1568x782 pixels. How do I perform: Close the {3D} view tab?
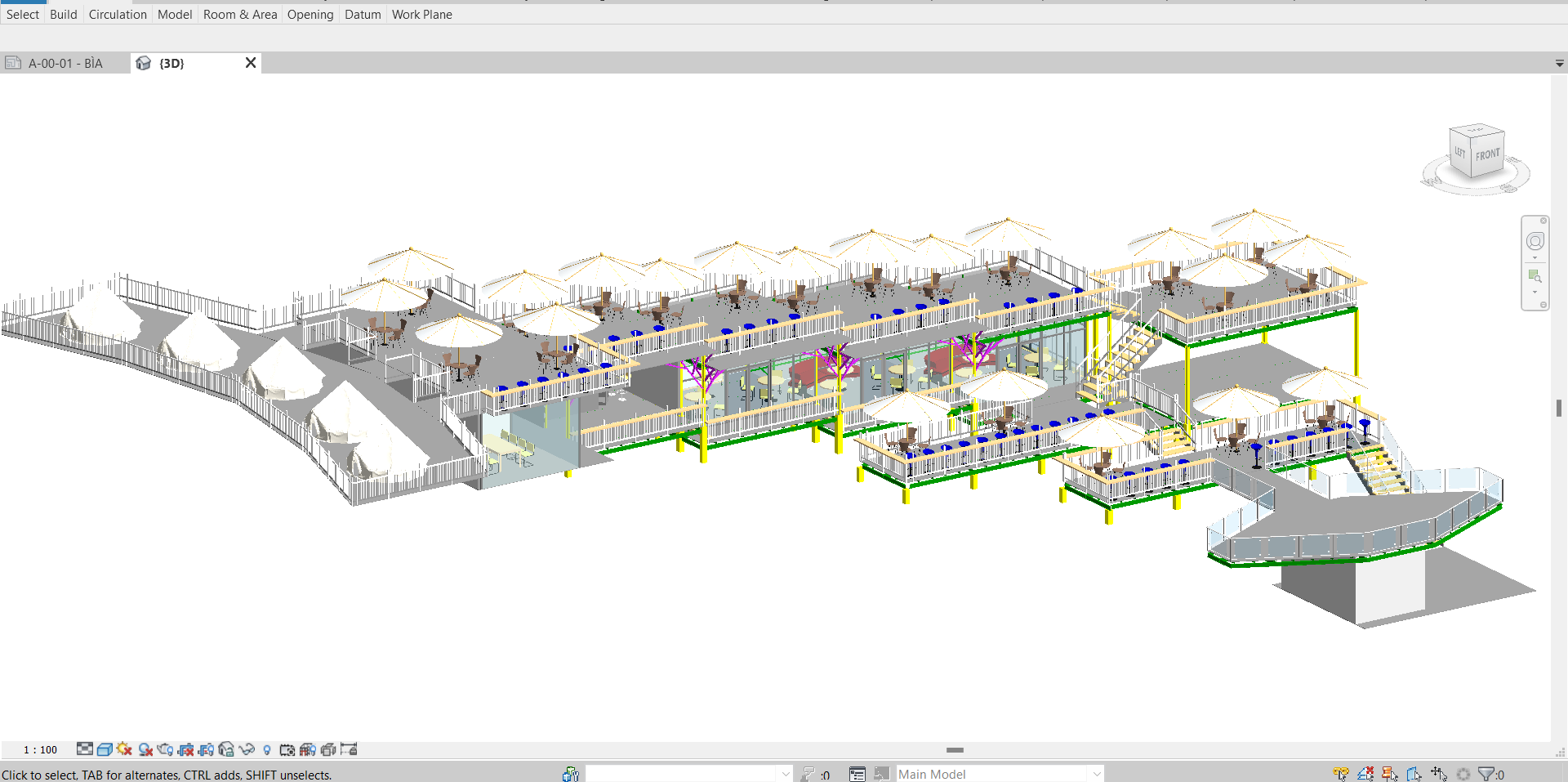tap(251, 62)
